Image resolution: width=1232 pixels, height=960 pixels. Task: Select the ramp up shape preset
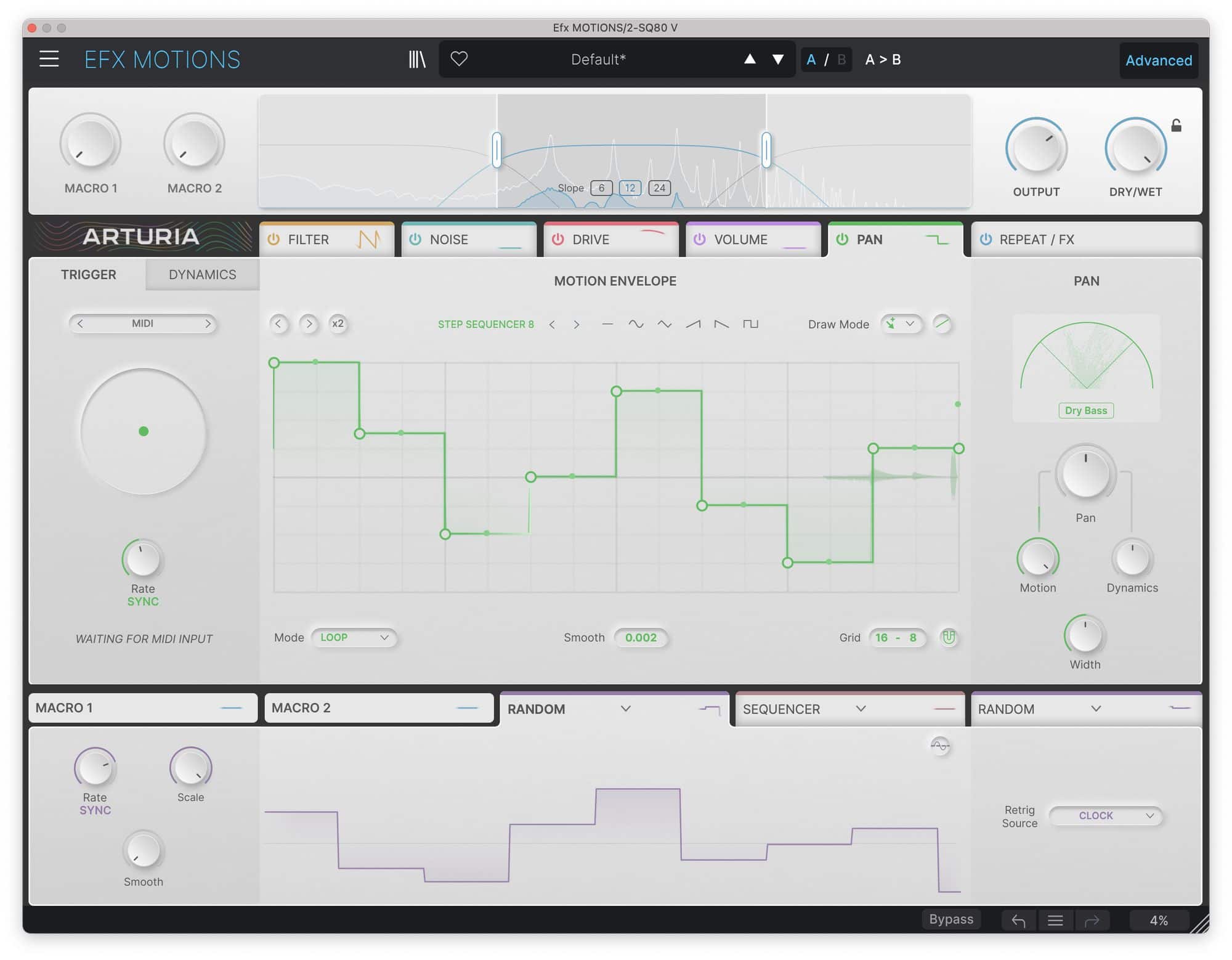click(x=693, y=324)
